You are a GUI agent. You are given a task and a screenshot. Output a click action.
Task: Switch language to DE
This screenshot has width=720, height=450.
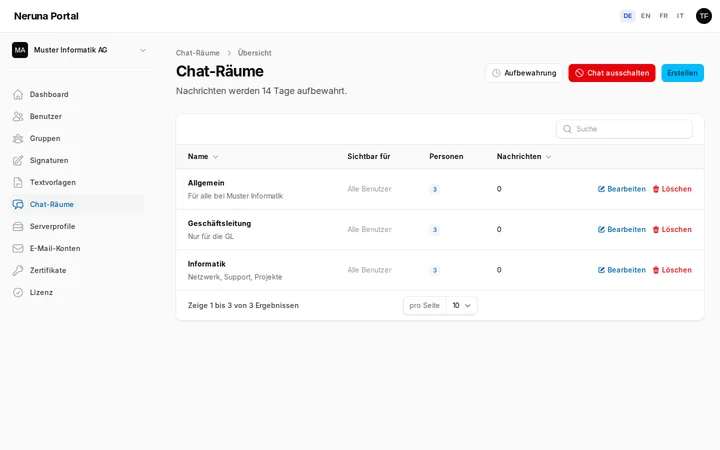point(627,16)
